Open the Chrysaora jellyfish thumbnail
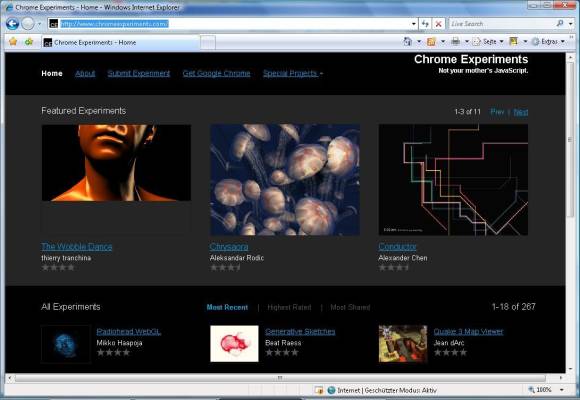This screenshot has height=400, width=580. click(285, 180)
